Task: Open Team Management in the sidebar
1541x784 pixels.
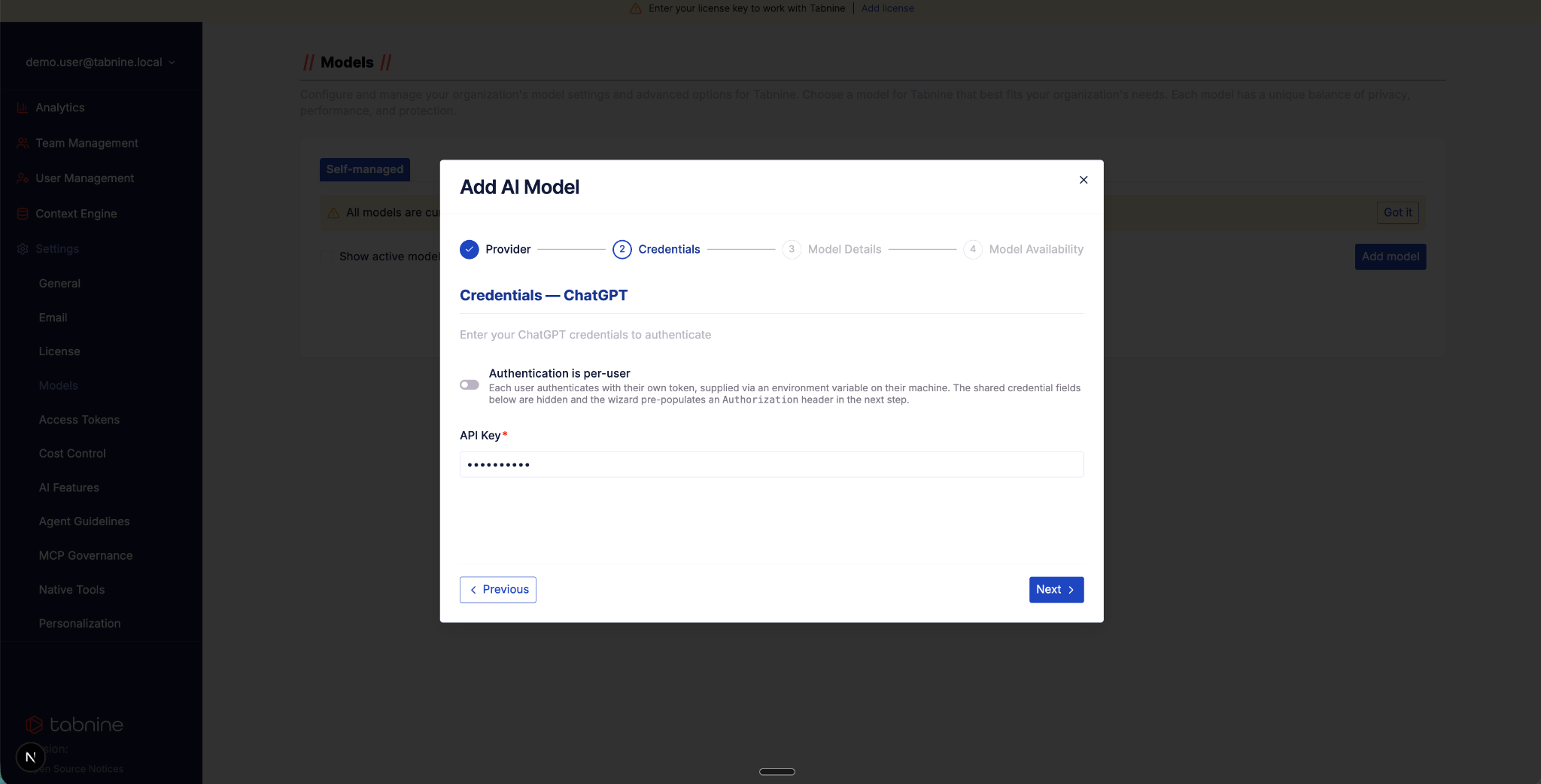Action: click(x=87, y=143)
